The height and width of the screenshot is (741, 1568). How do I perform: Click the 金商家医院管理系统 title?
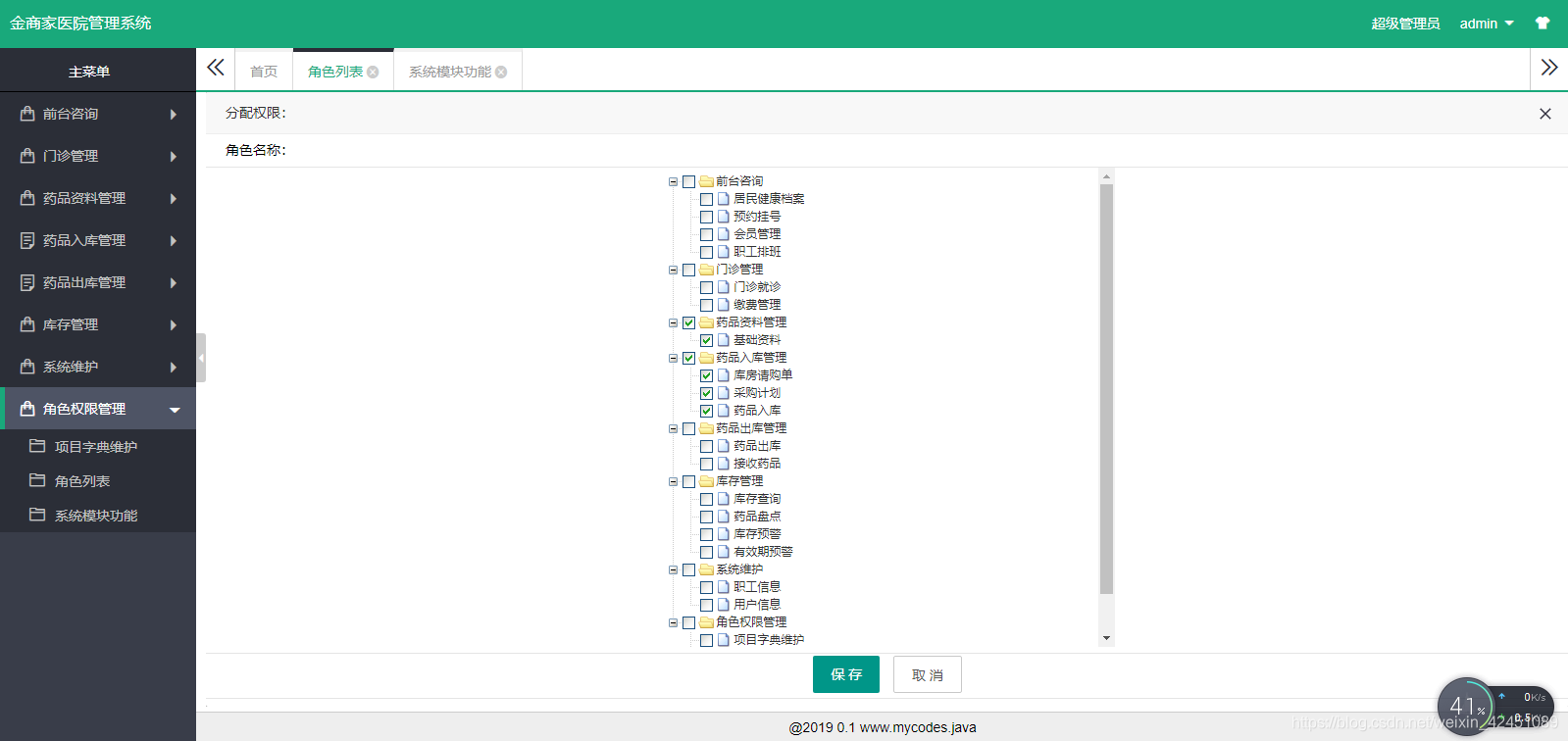pos(80,23)
